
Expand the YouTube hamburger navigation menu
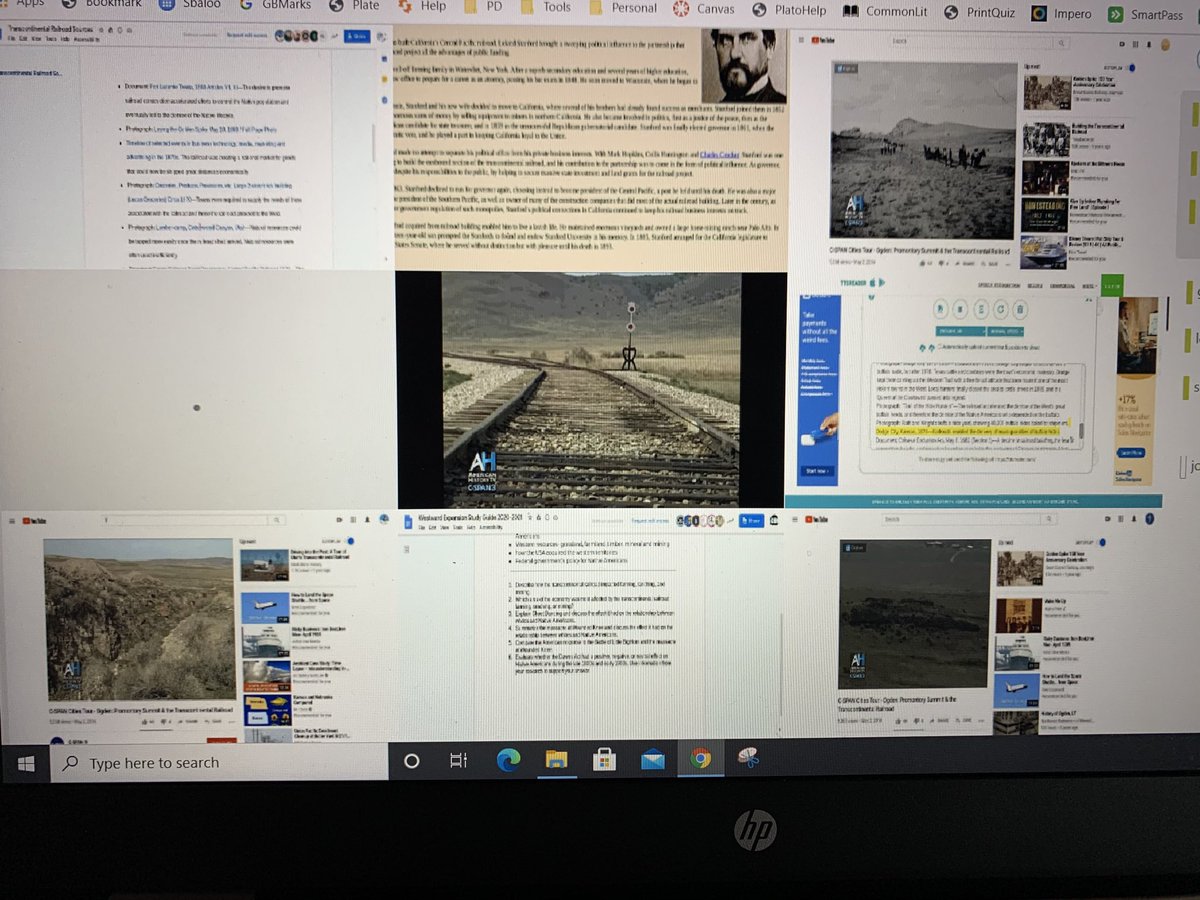(800, 40)
